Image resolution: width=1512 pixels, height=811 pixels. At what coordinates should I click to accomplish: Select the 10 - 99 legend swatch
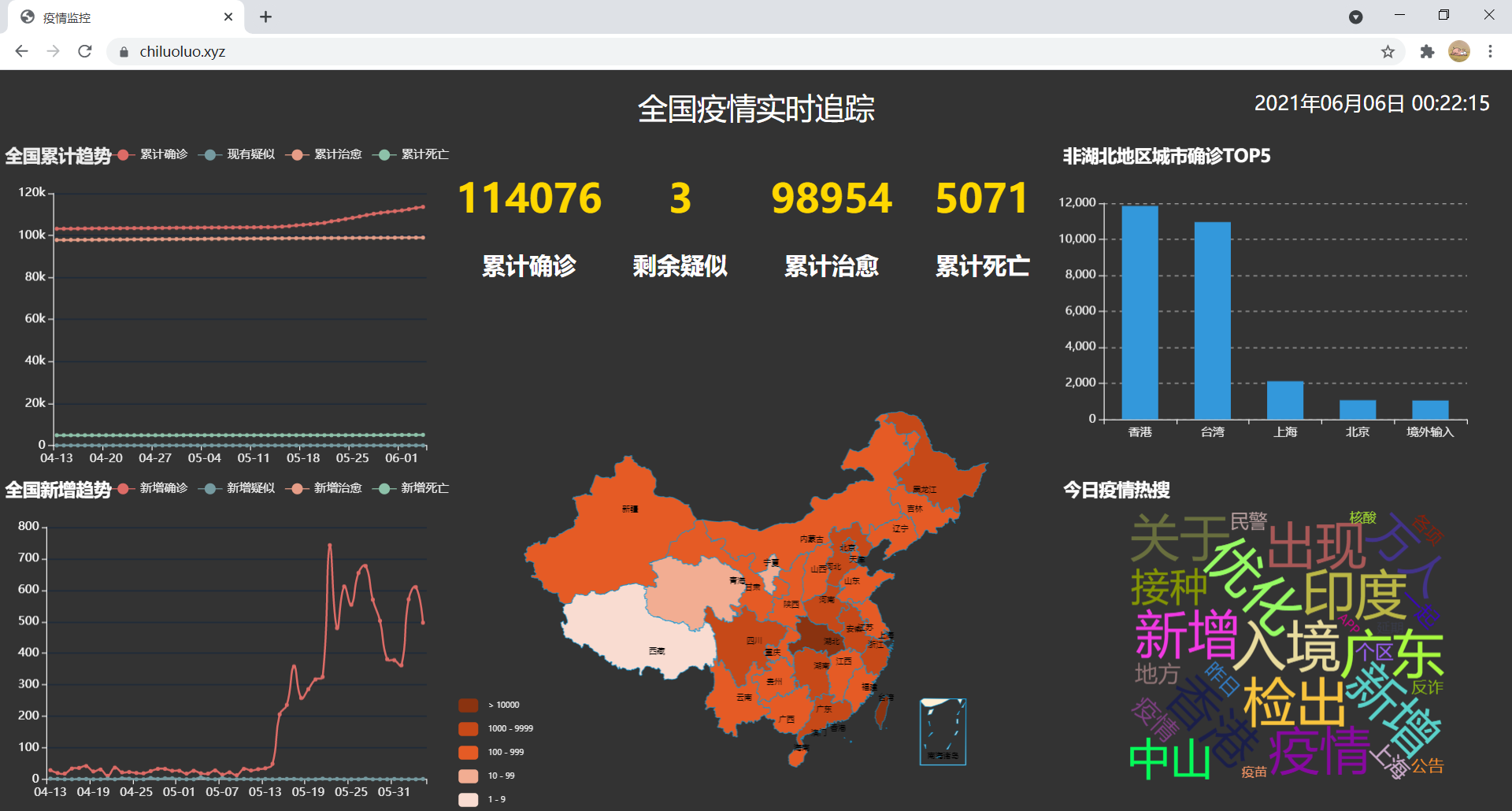click(469, 776)
